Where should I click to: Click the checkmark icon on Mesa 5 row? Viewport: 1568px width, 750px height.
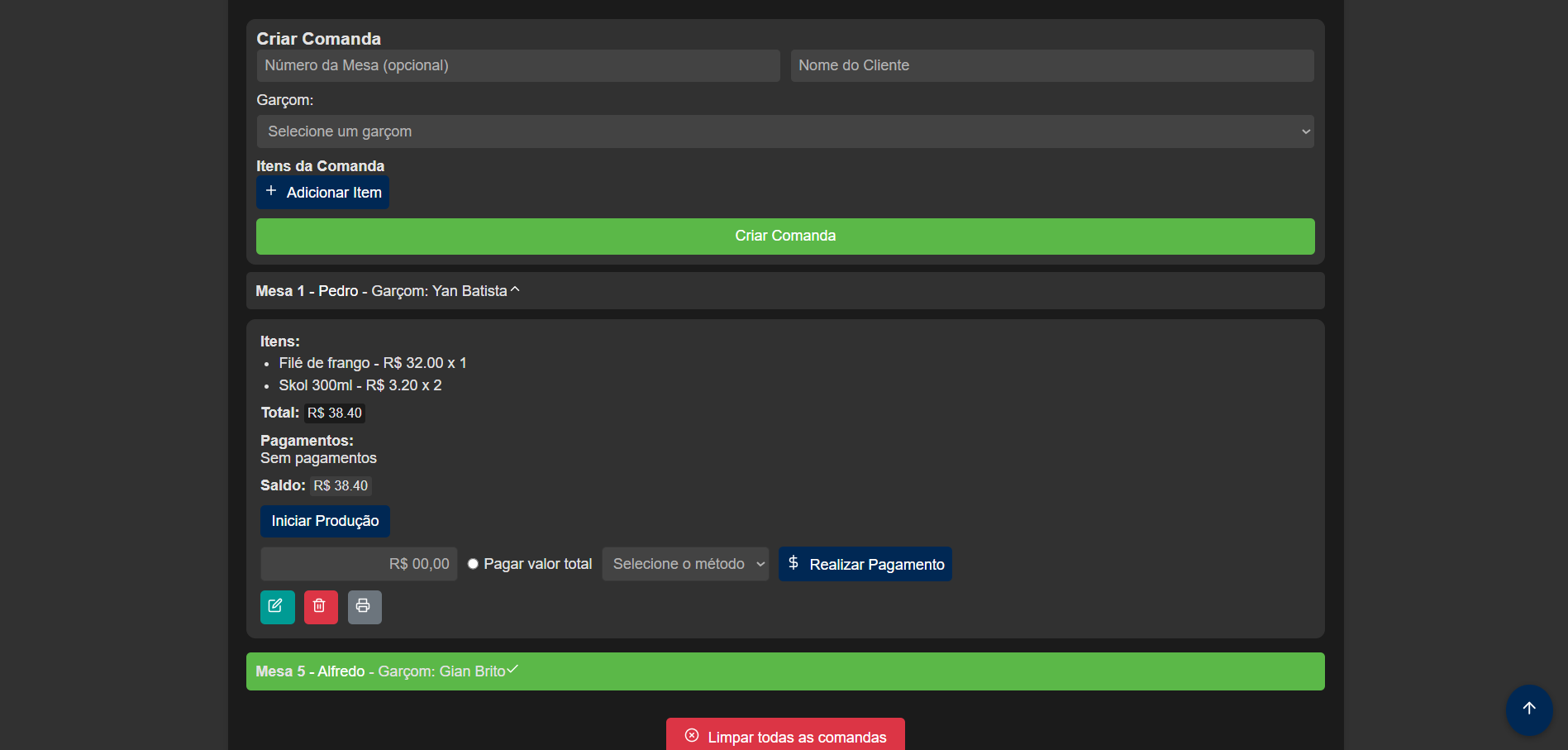[512, 670]
